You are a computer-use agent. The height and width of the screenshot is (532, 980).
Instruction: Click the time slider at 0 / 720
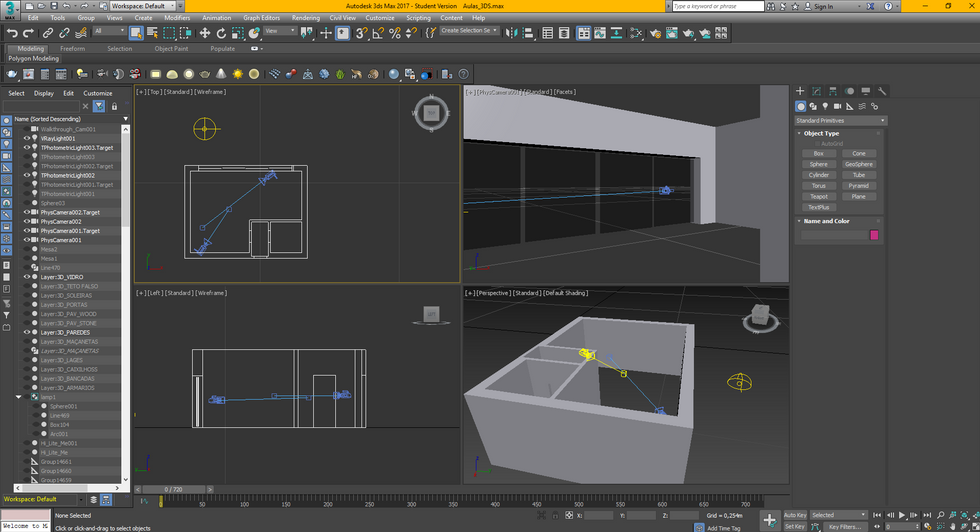click(x=174, y=489)
